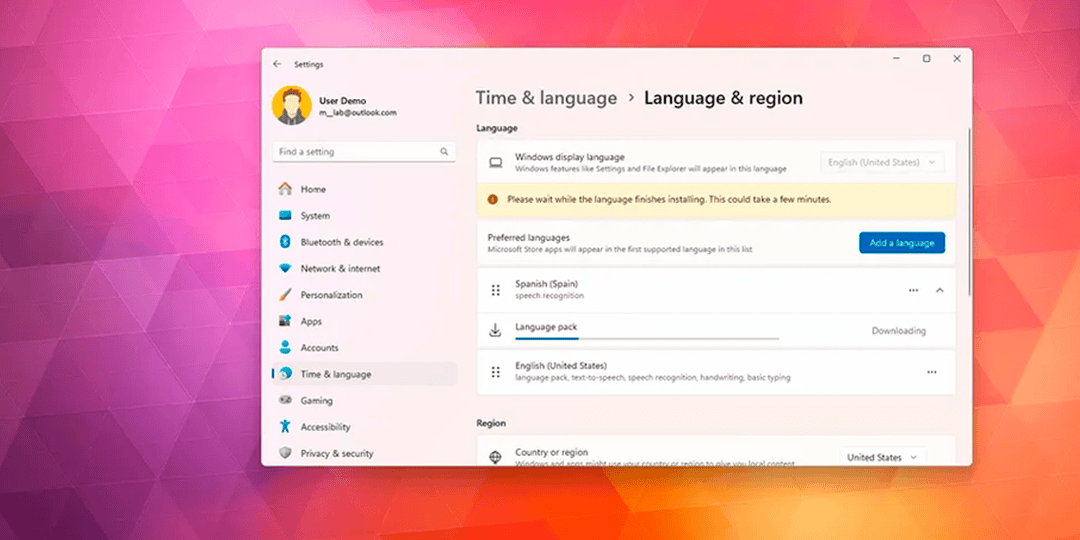Screen dimensions: 1080x540
Task: Navigate to Time & language breadcrumb
Action: point(546,98)
